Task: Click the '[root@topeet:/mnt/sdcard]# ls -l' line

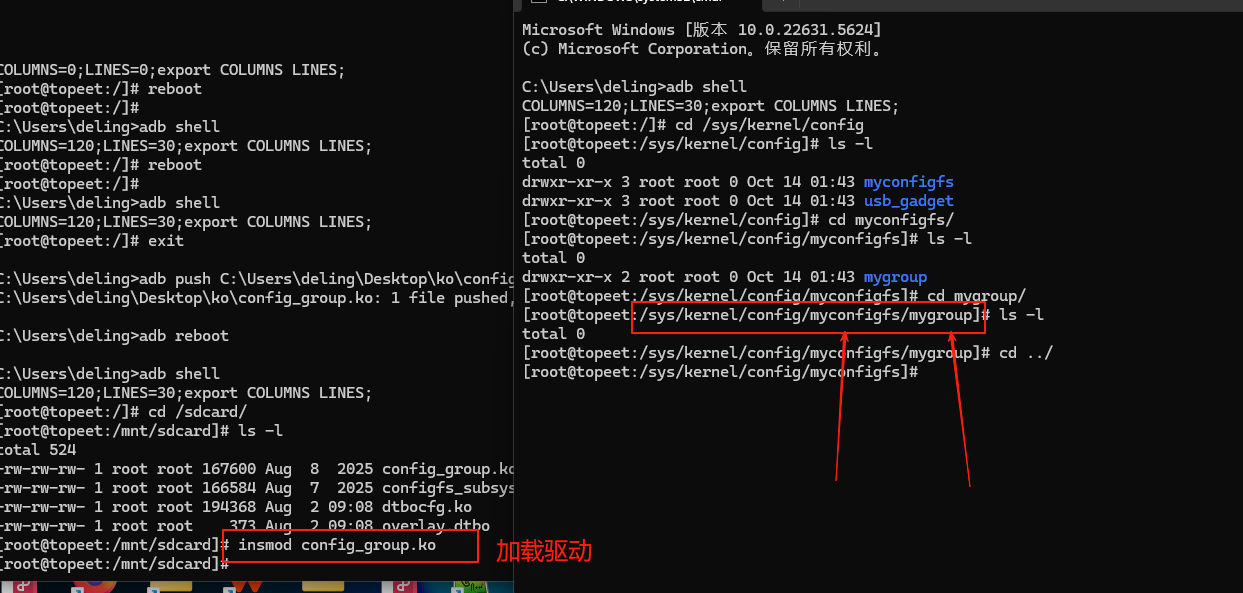Action: [x=142, y=431]
